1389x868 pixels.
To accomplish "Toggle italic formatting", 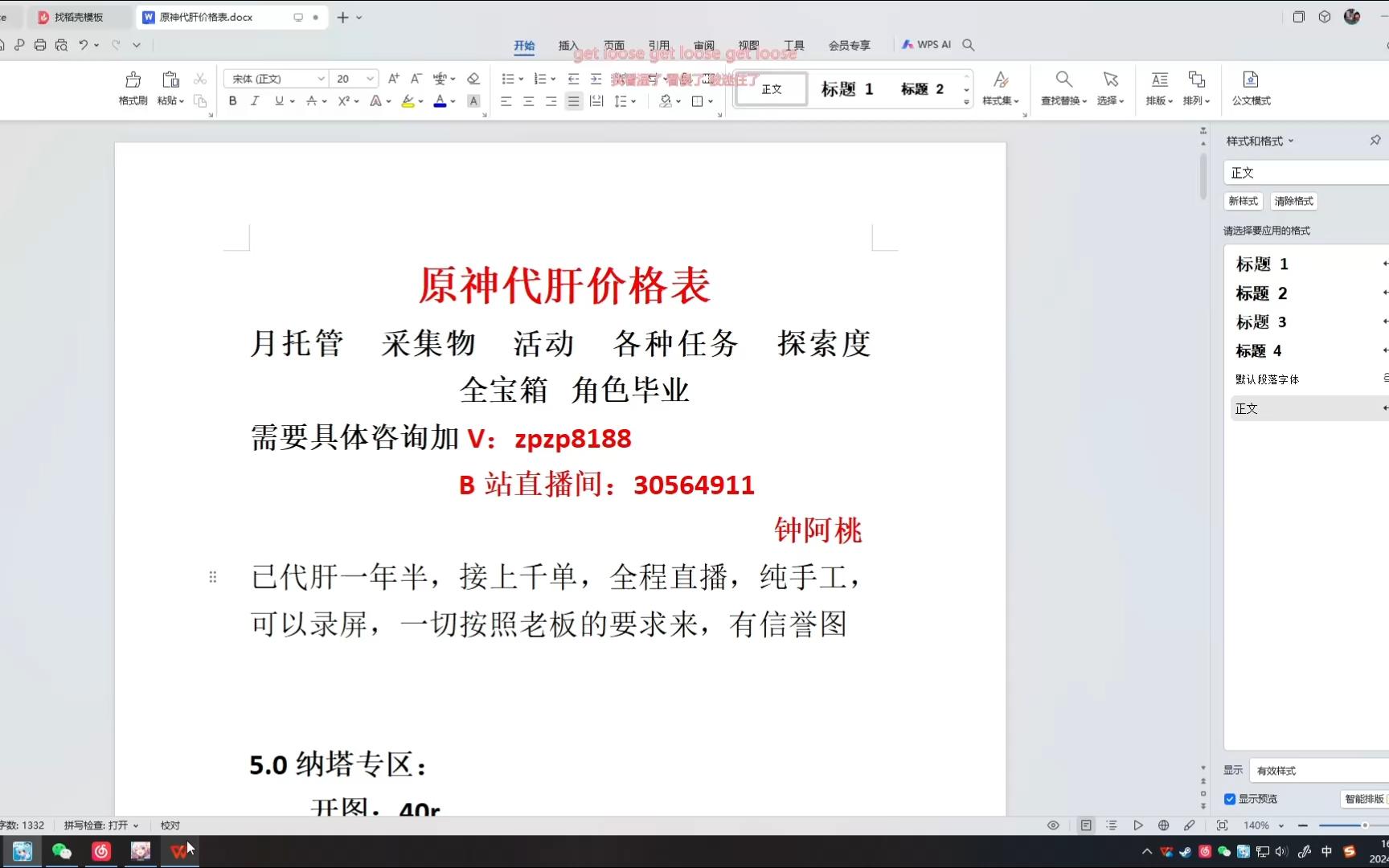I will coord(255,101).
